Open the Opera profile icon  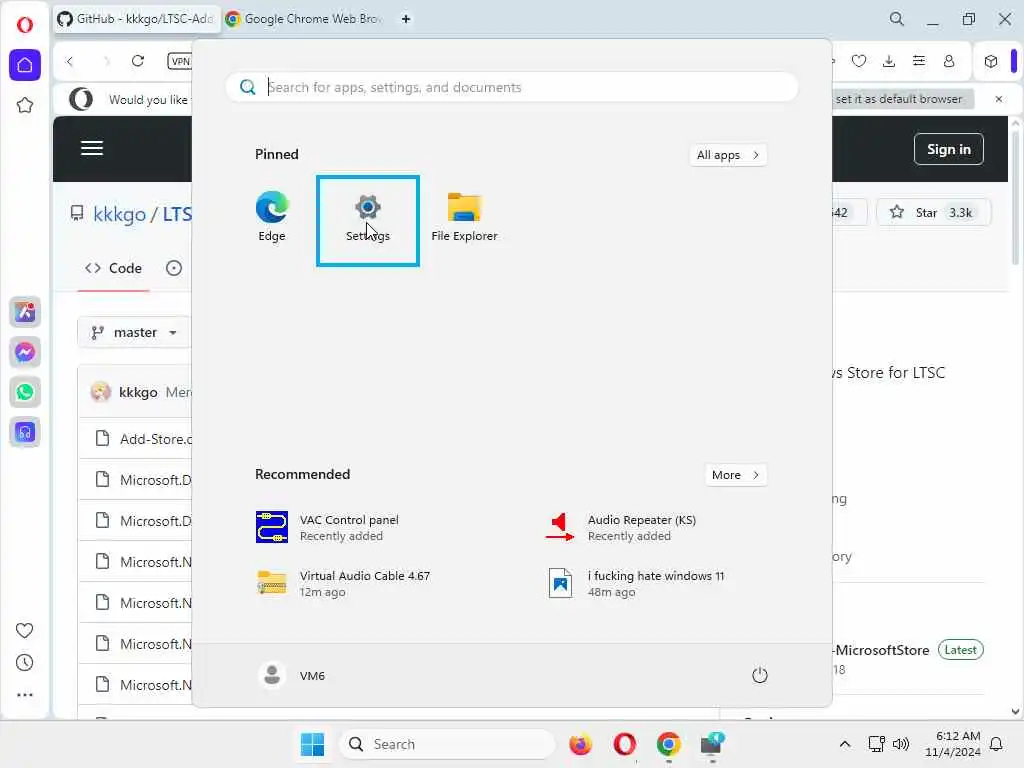(x=949, y=61)
